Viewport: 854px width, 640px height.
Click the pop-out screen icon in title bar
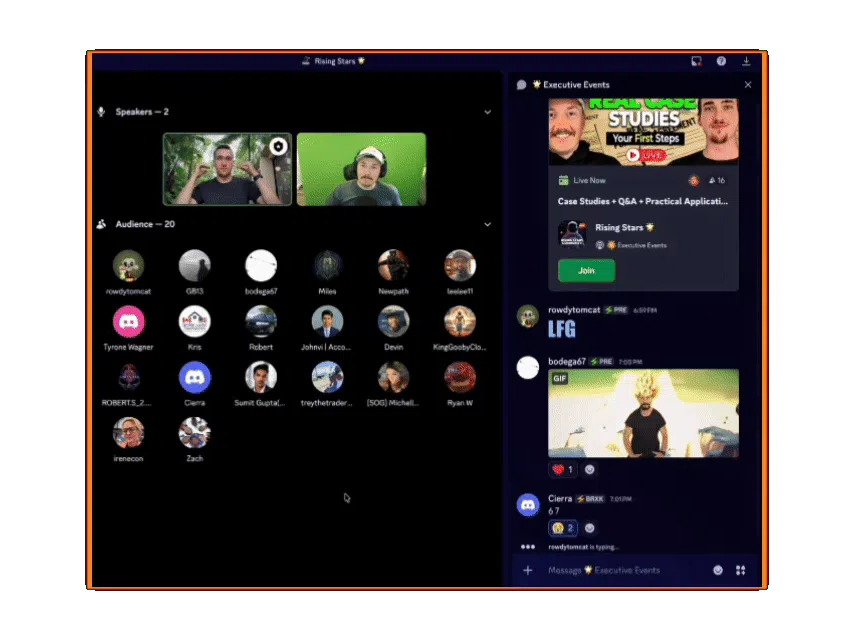(696, 61)
